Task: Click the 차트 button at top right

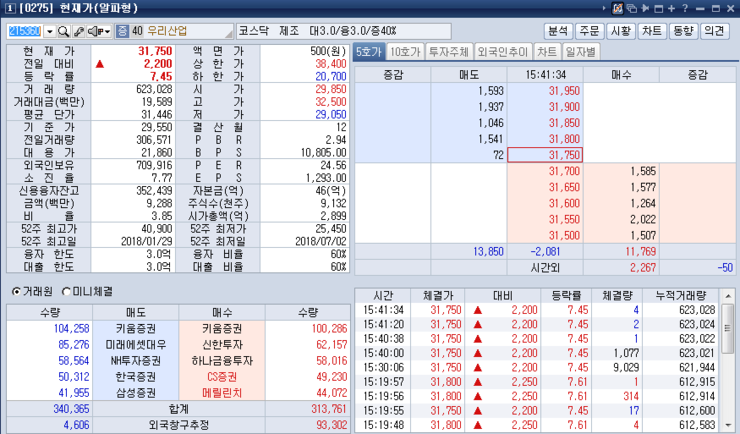Action: [x=652, y=32]
